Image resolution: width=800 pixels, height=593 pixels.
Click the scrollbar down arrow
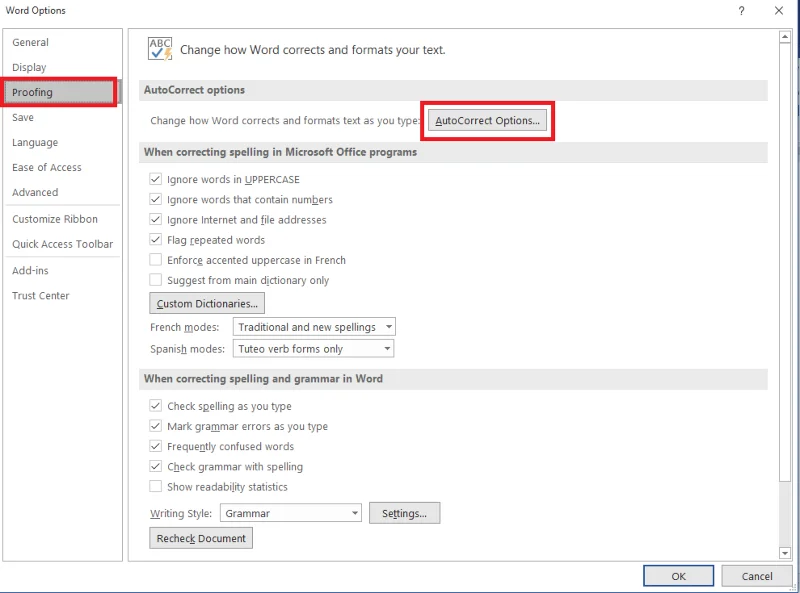tap(785, 553)
